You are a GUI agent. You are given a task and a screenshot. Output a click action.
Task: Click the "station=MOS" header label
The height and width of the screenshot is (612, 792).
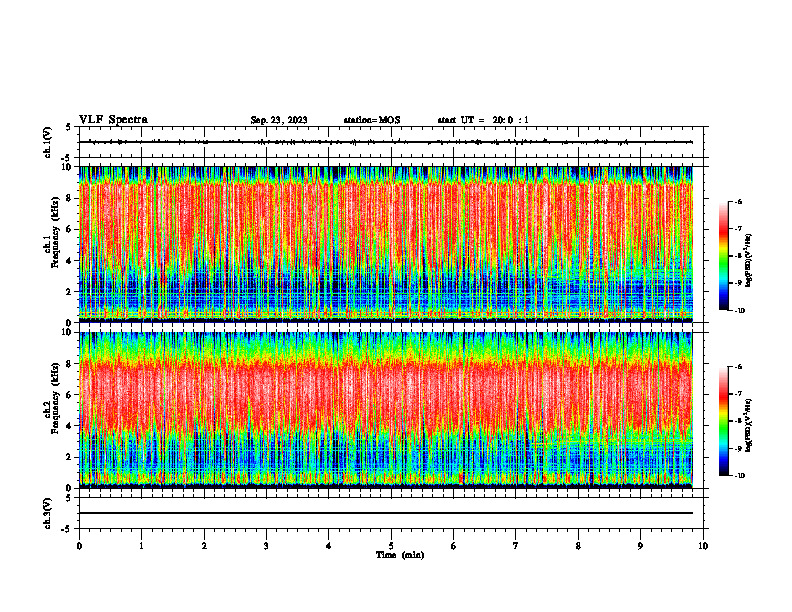coord(372,120)
